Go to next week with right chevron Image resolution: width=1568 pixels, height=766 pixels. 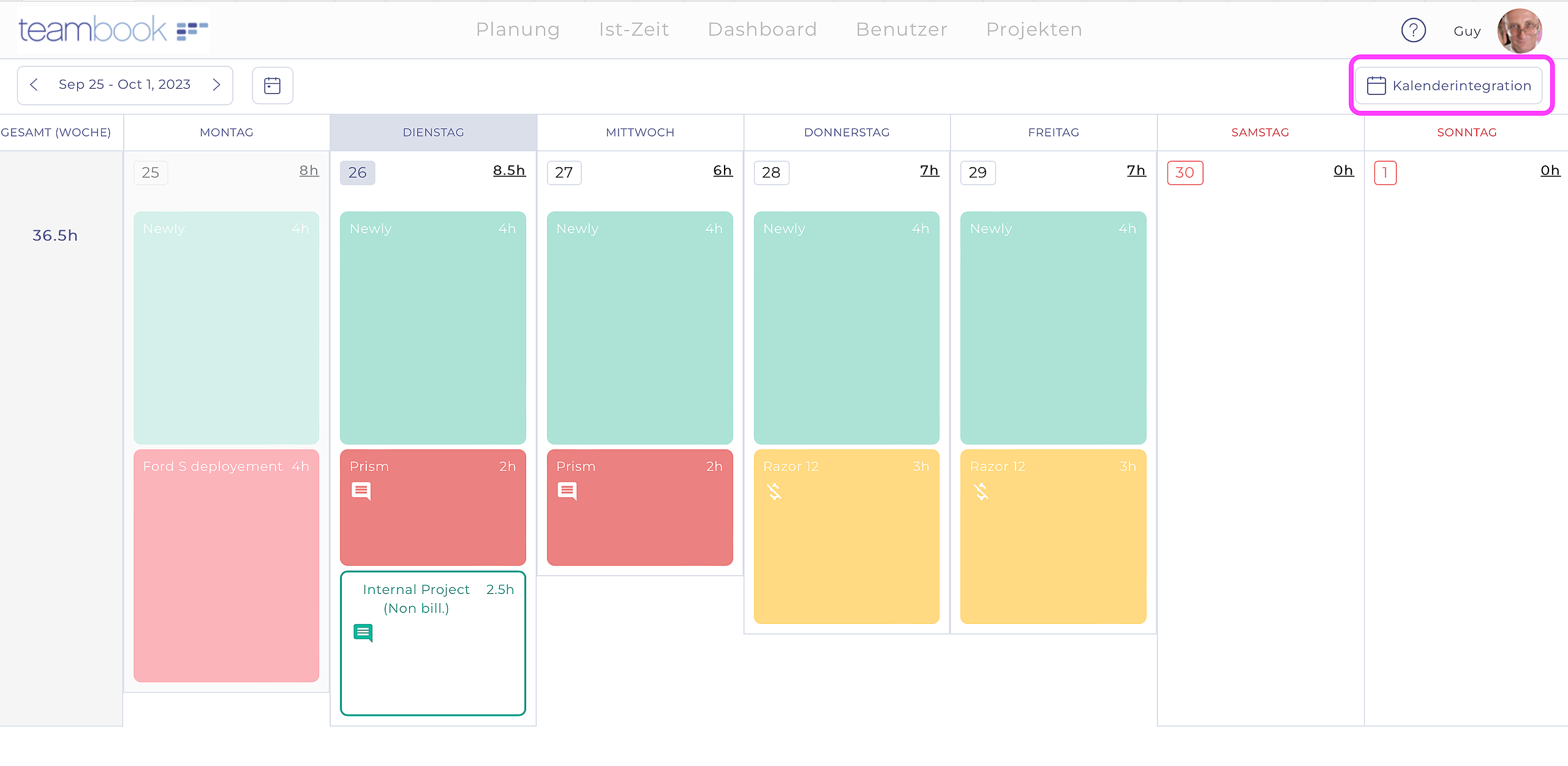216,84
